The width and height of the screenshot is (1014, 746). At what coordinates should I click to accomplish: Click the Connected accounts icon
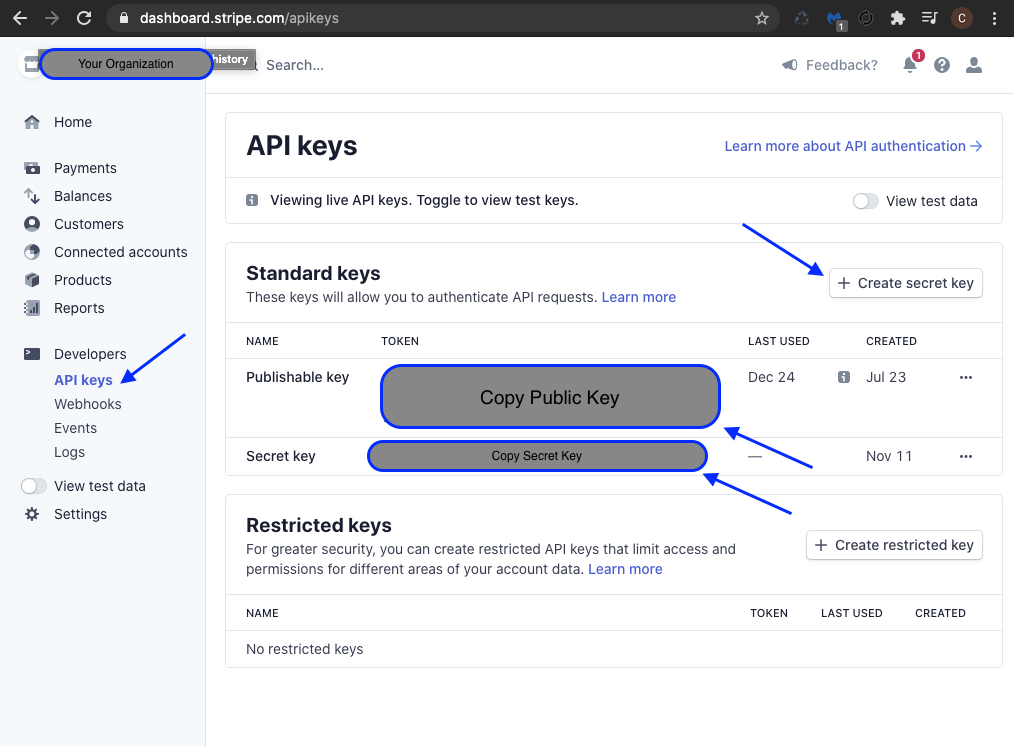32,252
